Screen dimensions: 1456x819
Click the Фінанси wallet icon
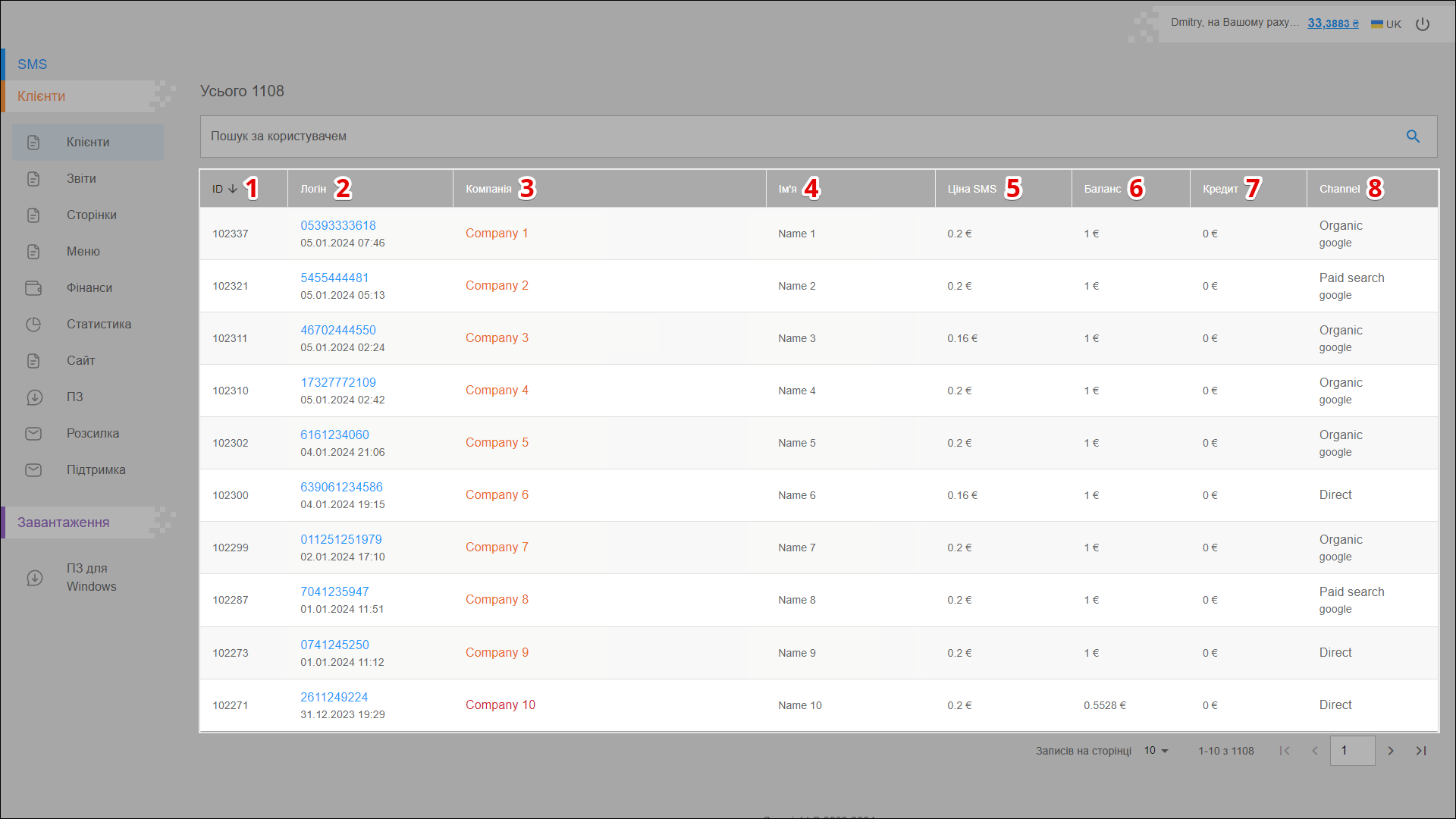click(33, 288)
